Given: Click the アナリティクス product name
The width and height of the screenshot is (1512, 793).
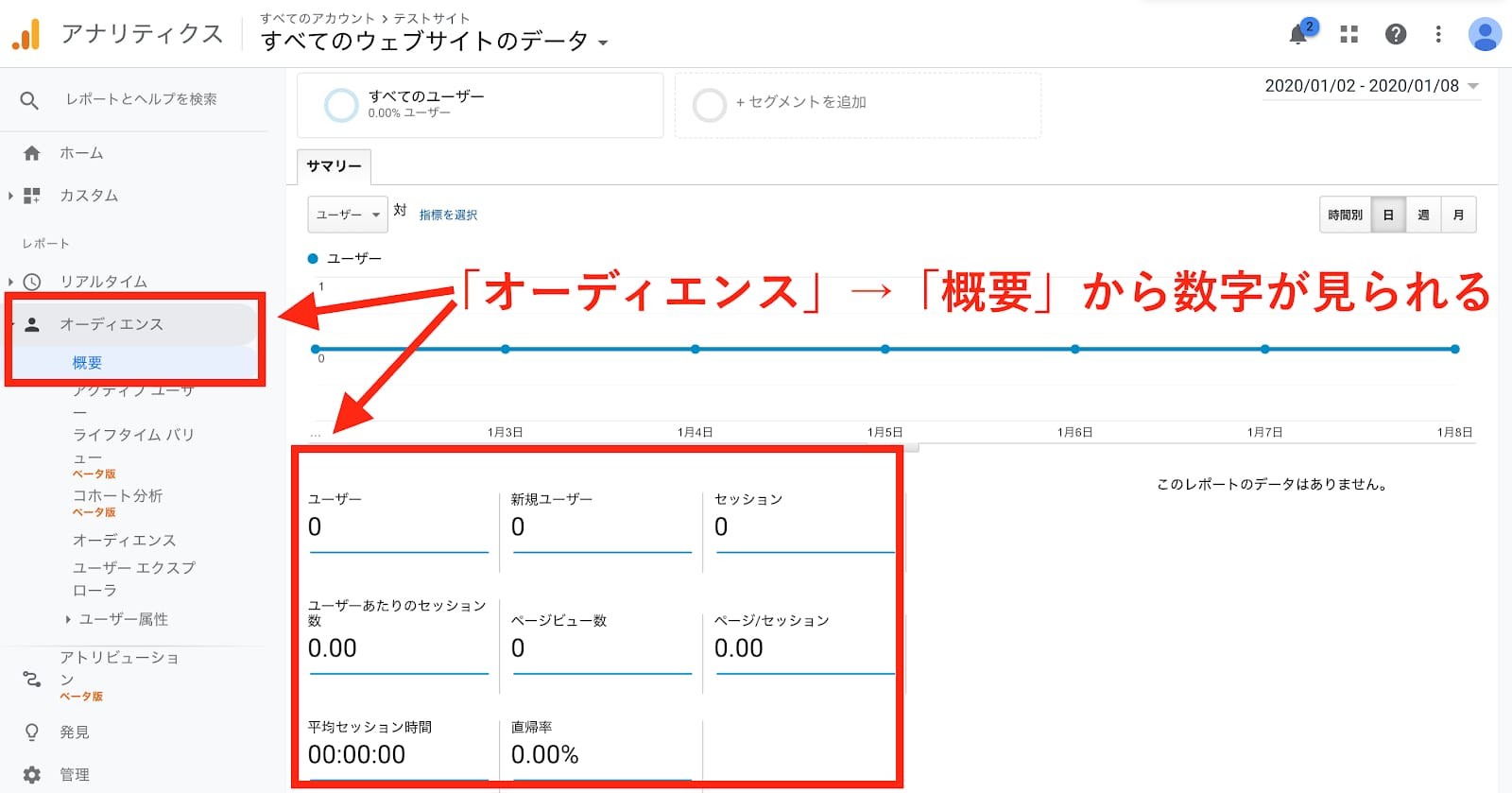Looking at the screenshot, I should point(143,34).
